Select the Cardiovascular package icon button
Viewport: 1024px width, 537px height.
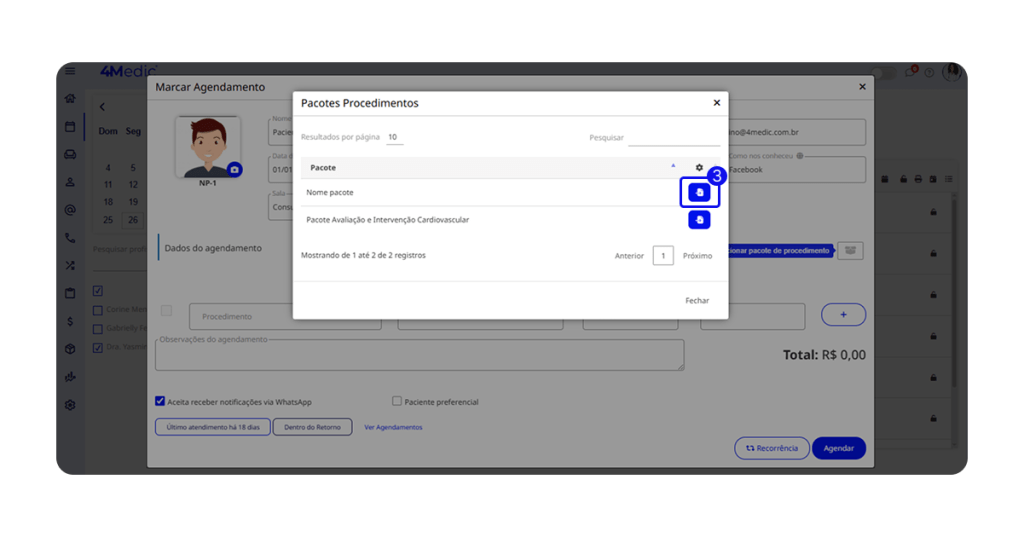tap(699, 220)
